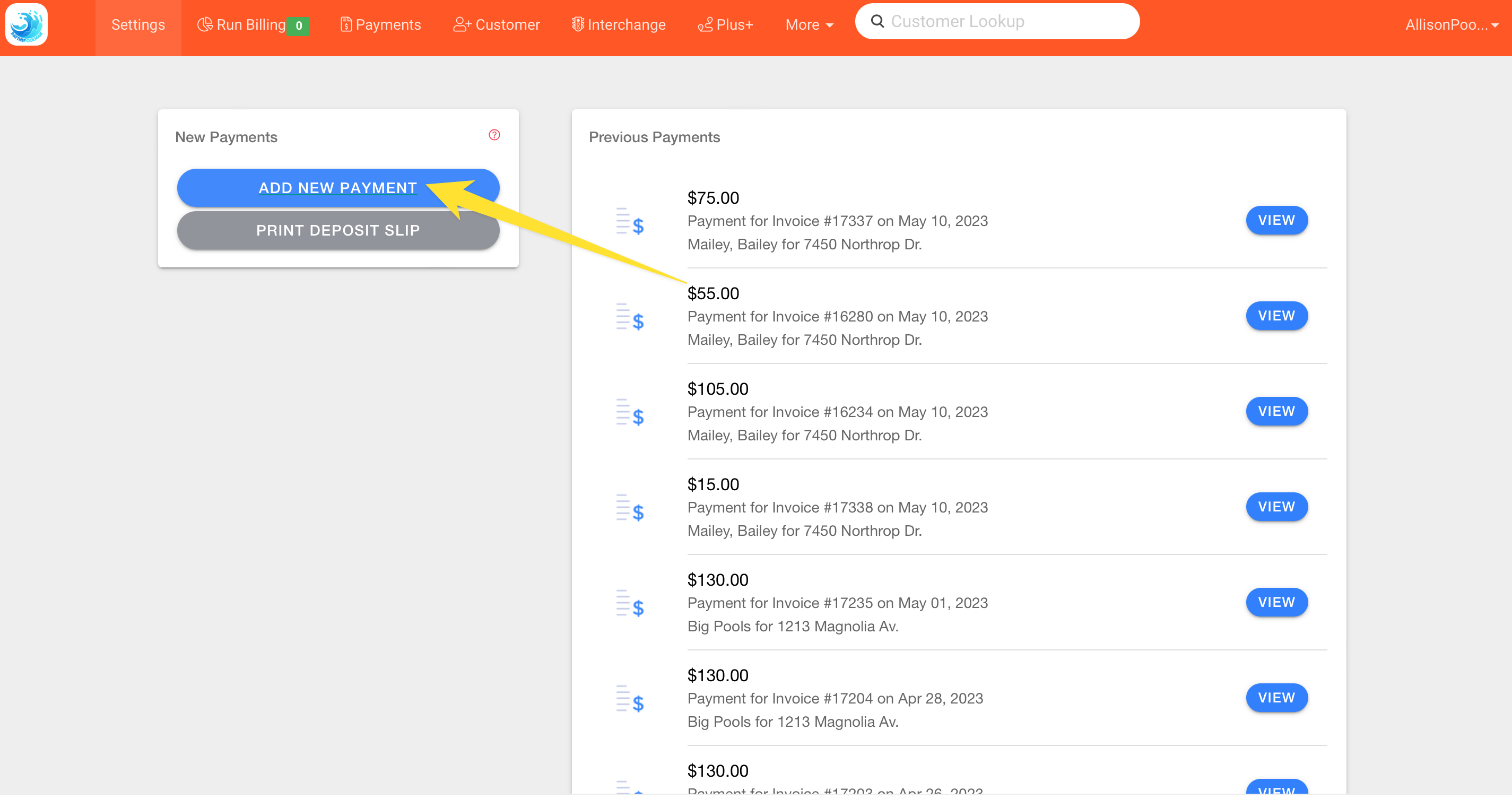This screenshot has height=799, width=1512.
Task: Open the Payments nav item
Action: (x=380, y=24)
